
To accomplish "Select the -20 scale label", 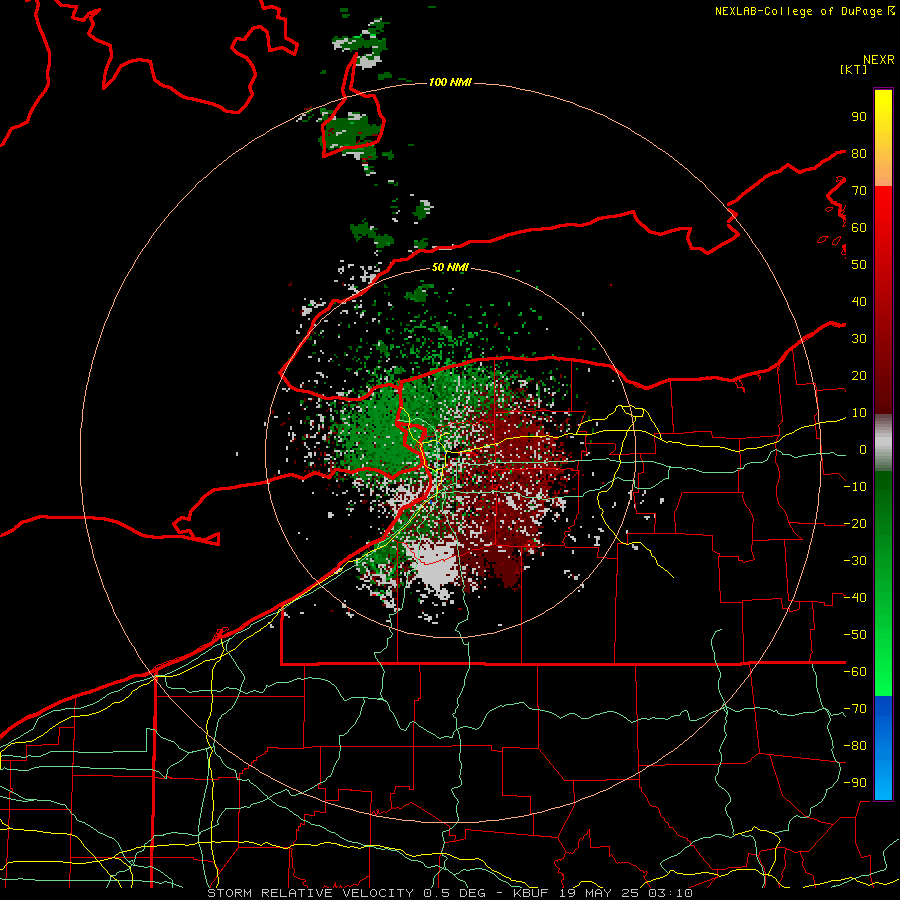I will pos(855,523).
